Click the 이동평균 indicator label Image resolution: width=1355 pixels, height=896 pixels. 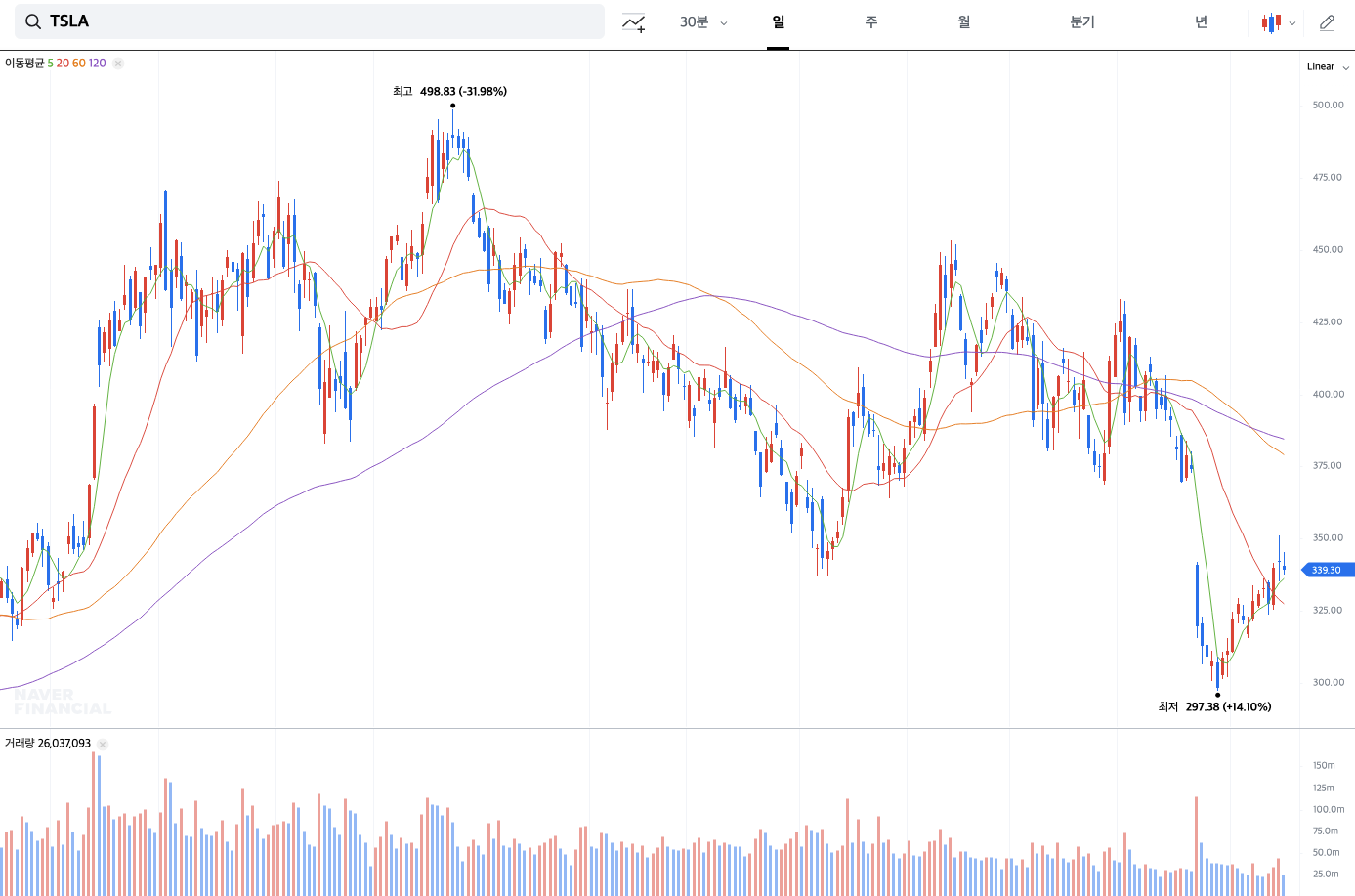click(24, 64)
